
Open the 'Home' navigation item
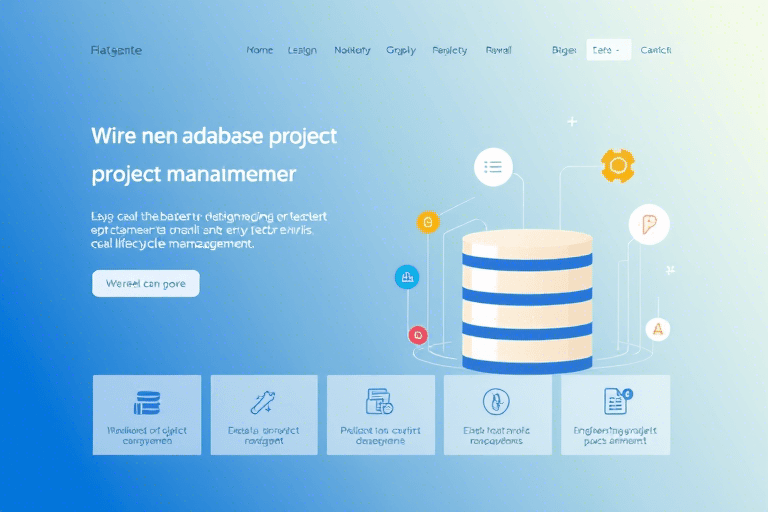coord(259,50)
